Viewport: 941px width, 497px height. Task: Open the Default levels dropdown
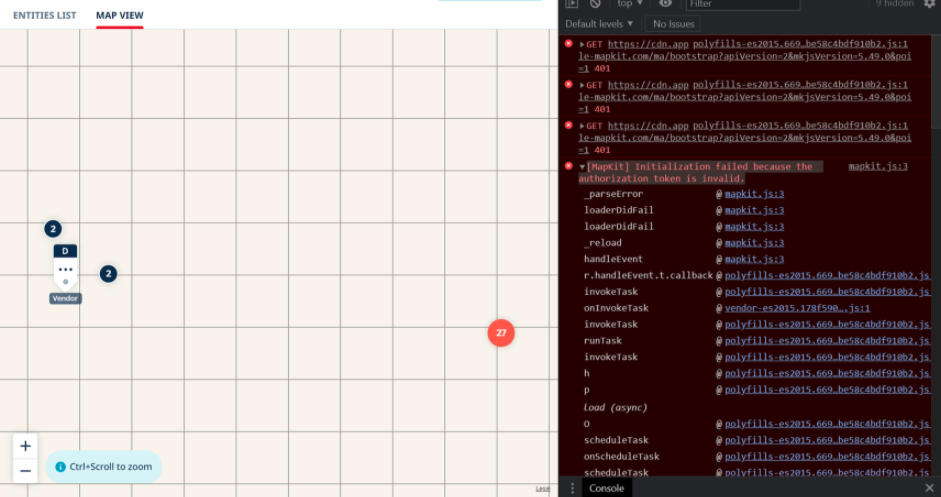599,24
